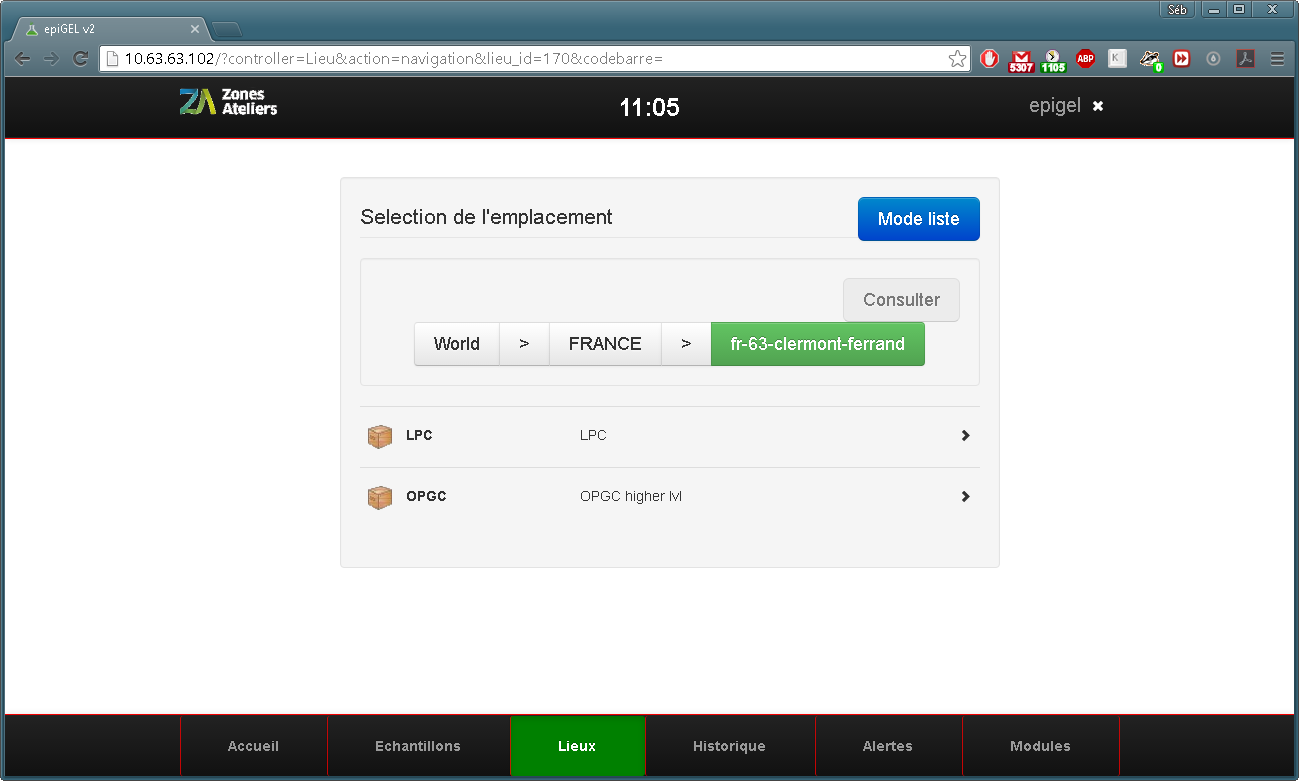Image resolution: width=1299 pixels, height=781 pixels.
Task: Expand the OPGC row chevron
Action: tap(965, 497)
